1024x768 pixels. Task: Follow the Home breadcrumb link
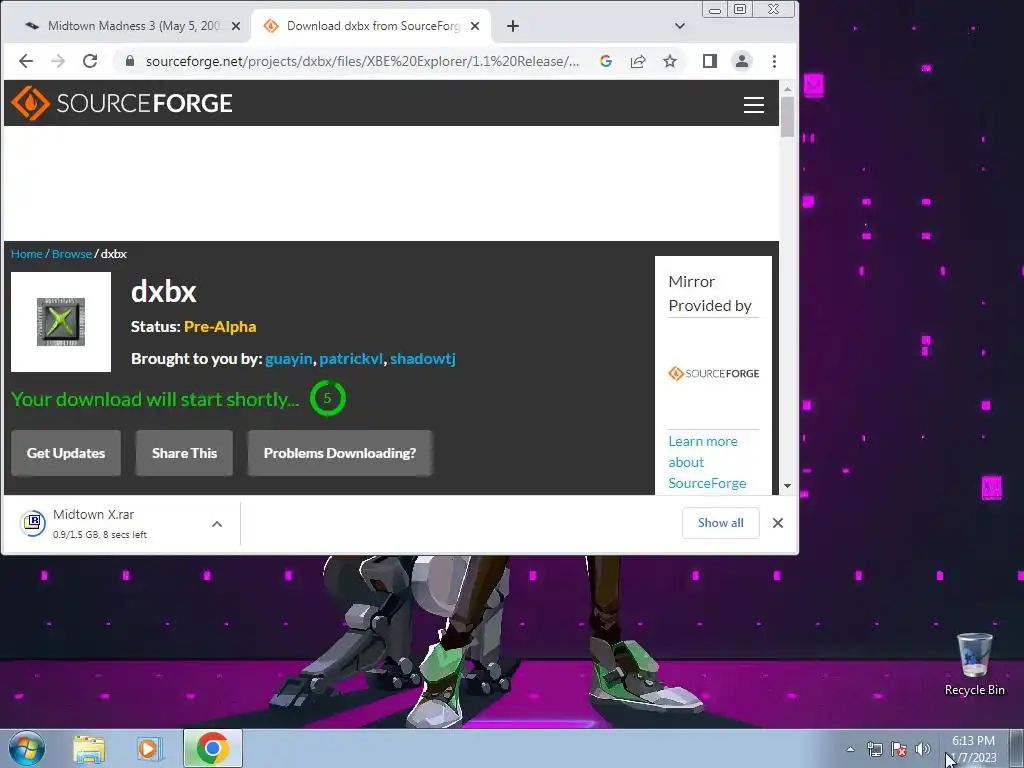27,254
